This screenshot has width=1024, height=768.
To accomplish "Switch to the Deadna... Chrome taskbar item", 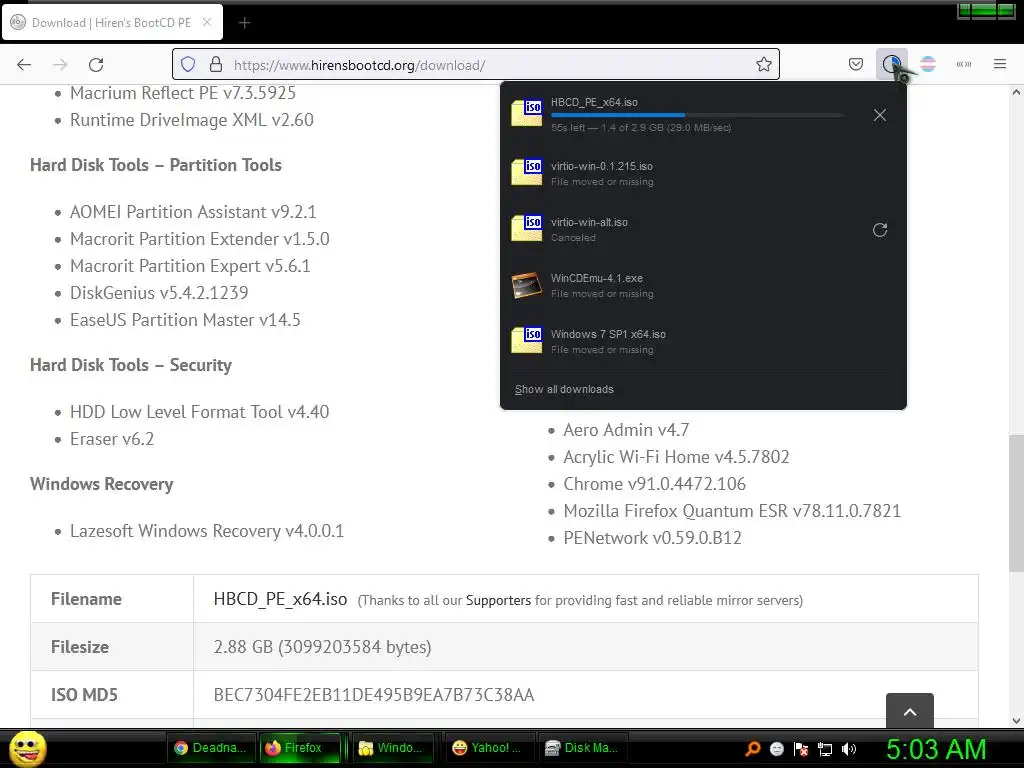I will 210,748.
